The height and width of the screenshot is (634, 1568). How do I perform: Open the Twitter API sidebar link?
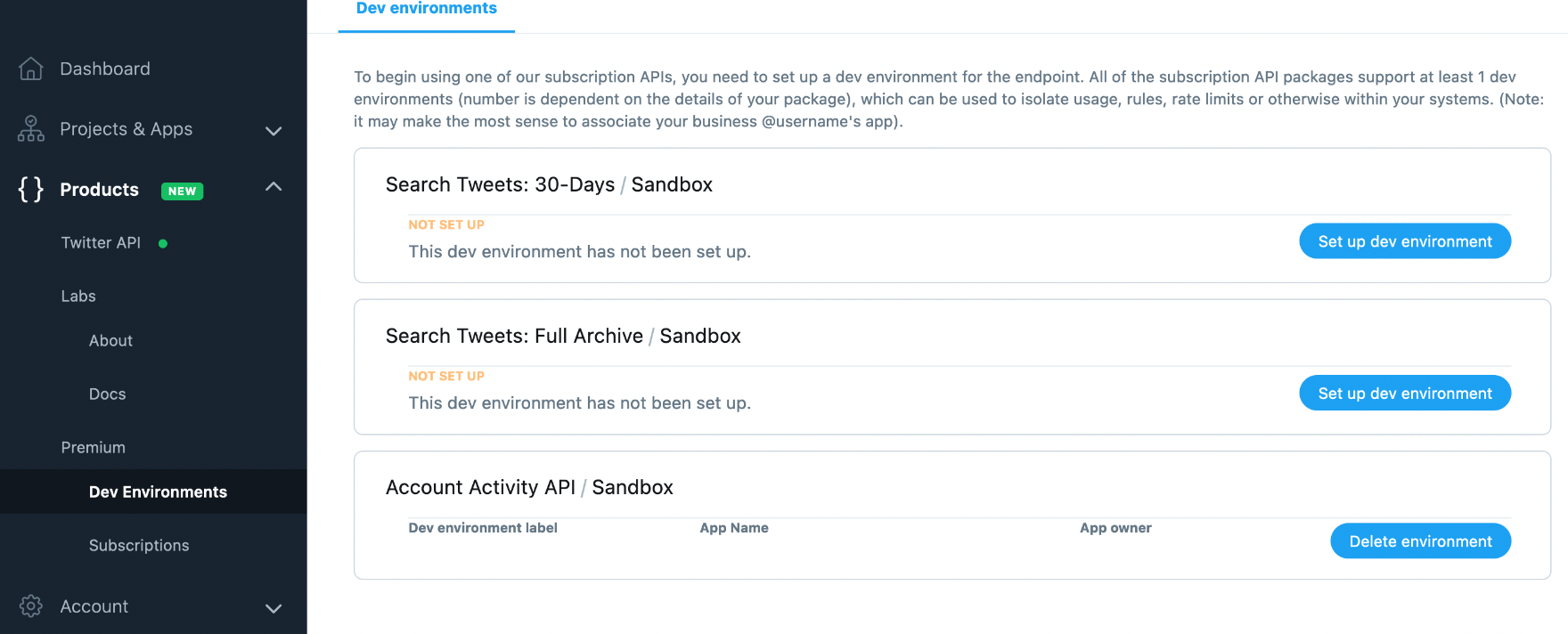click(101, 242)
